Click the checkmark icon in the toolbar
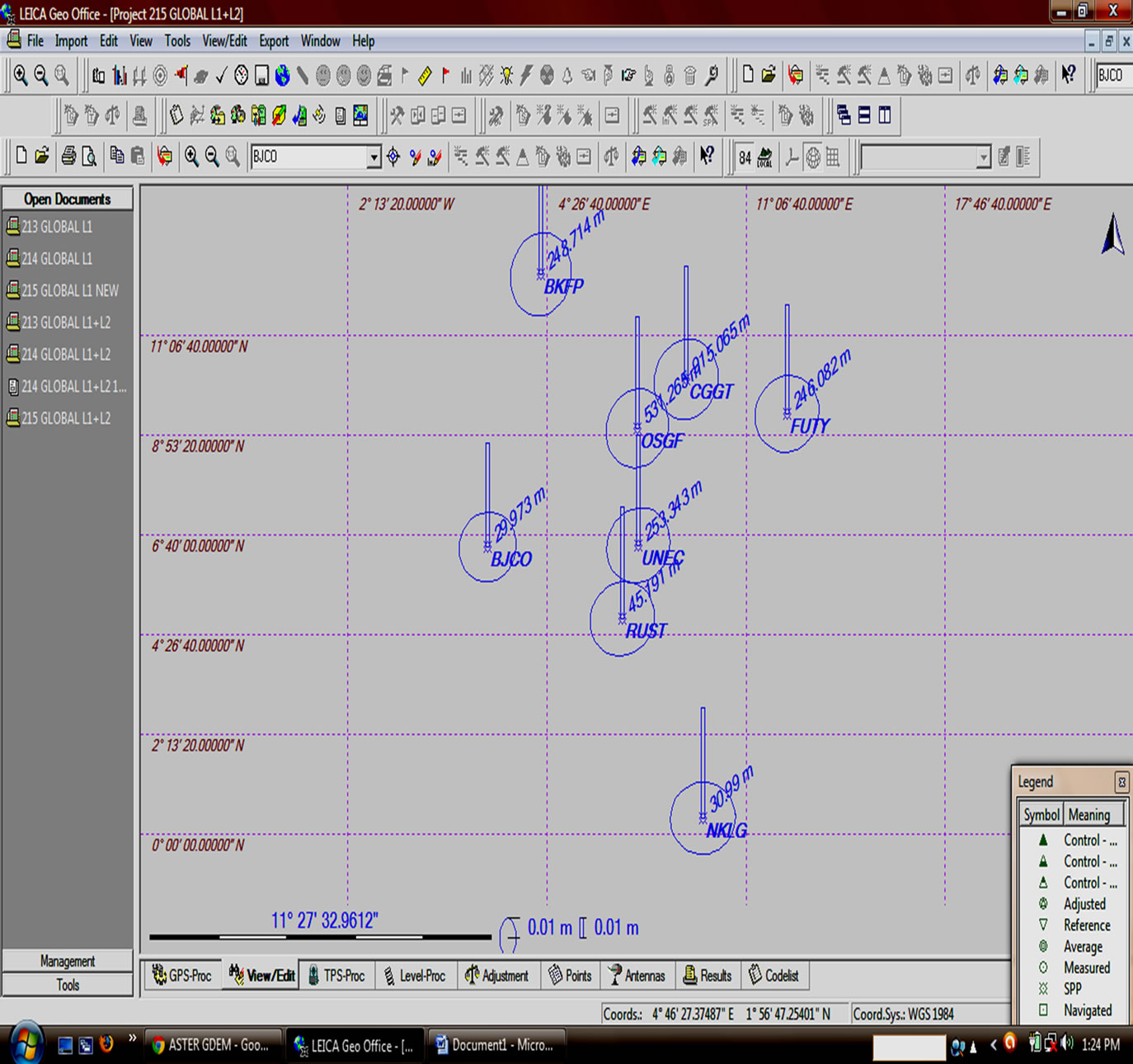The height and width of the screenshot is (1064, 1133). (221, 76)
